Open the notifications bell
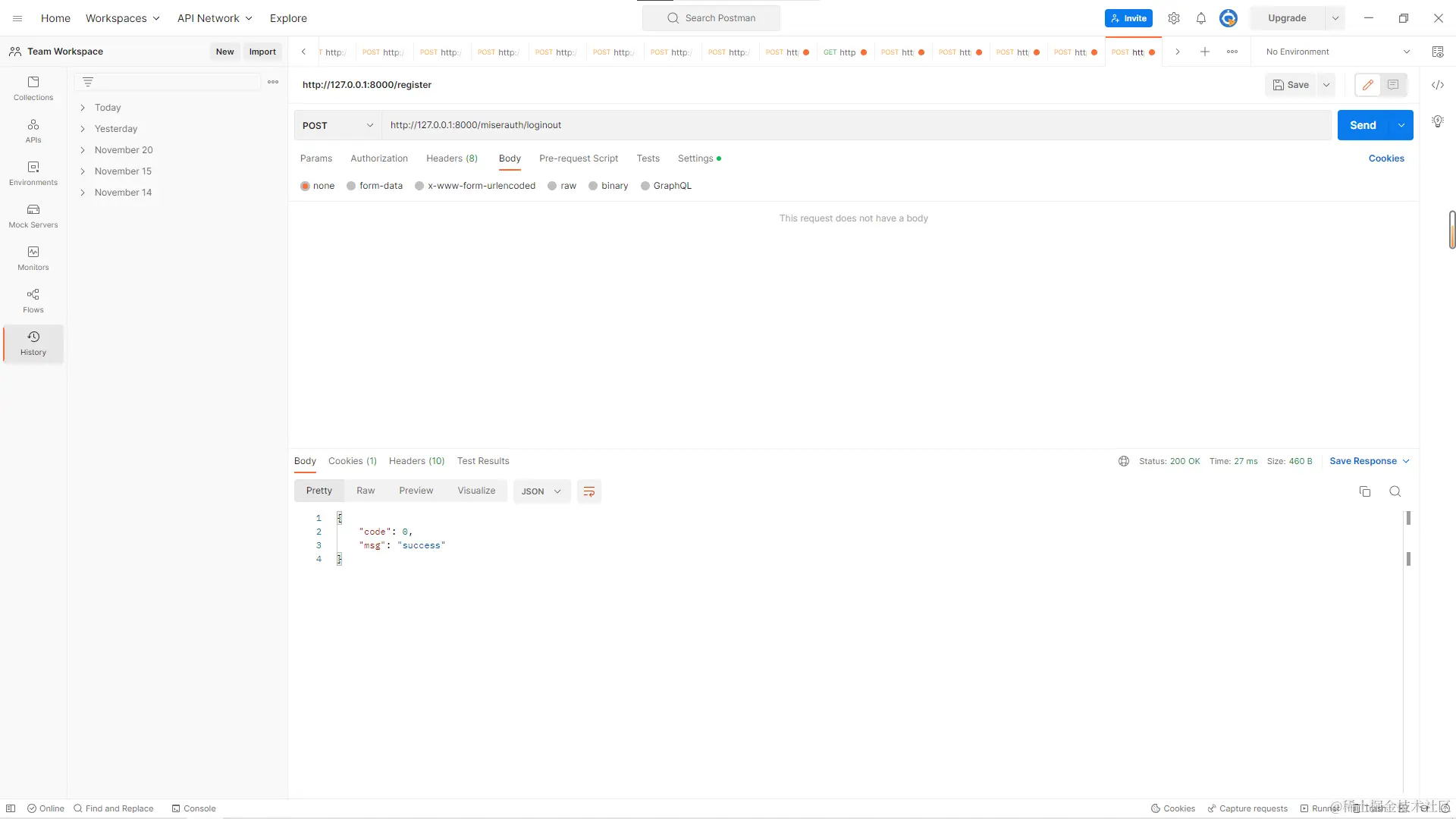This screenshot has height=819, width=1456. (x=1201, y=18)
